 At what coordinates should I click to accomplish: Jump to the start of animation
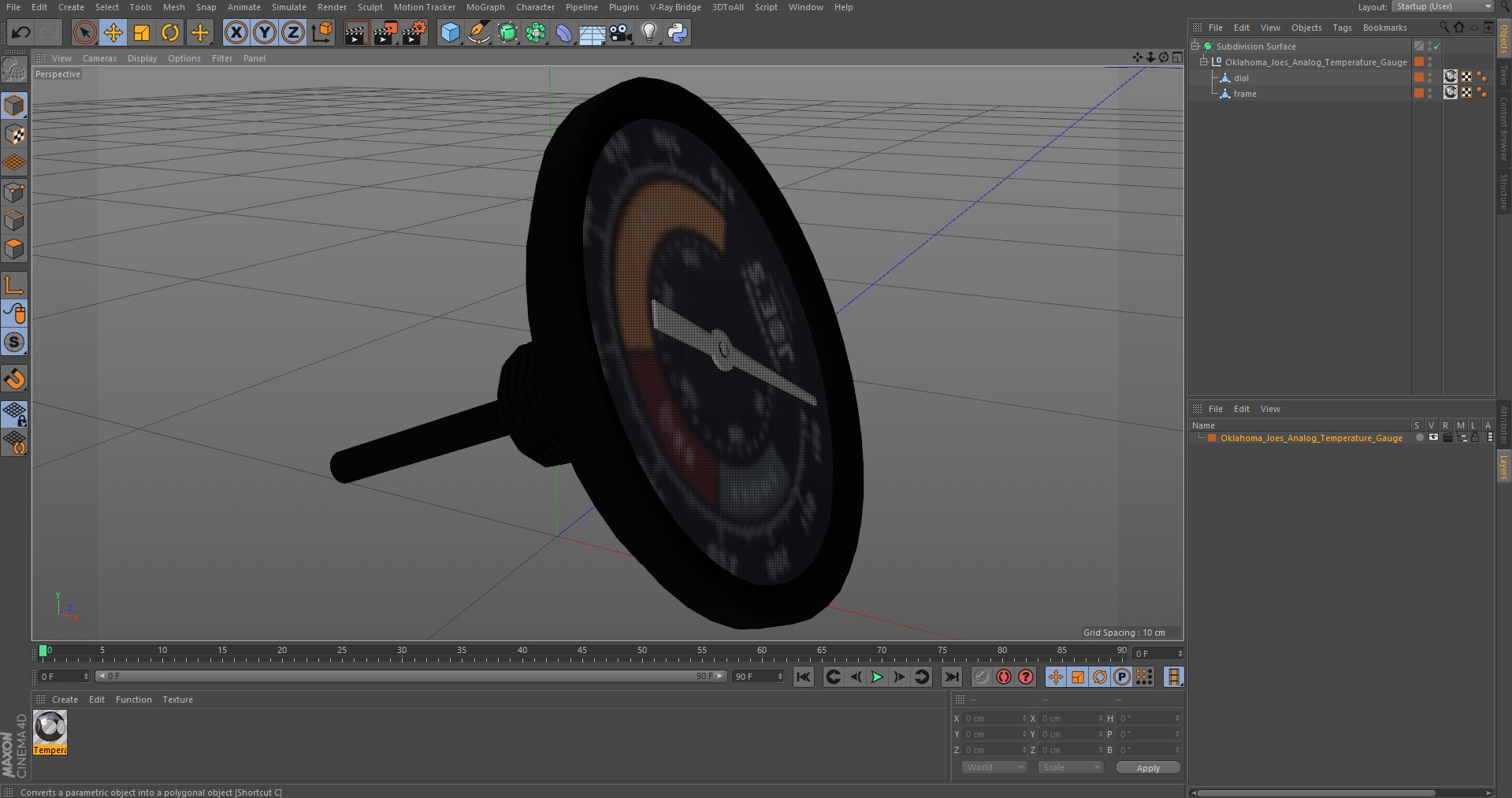point(803,677)
